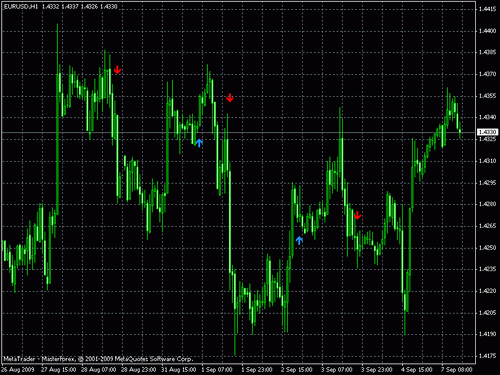500x375 pixels.
Task: Click the horizontal current price line
Action: pos(238,133)
